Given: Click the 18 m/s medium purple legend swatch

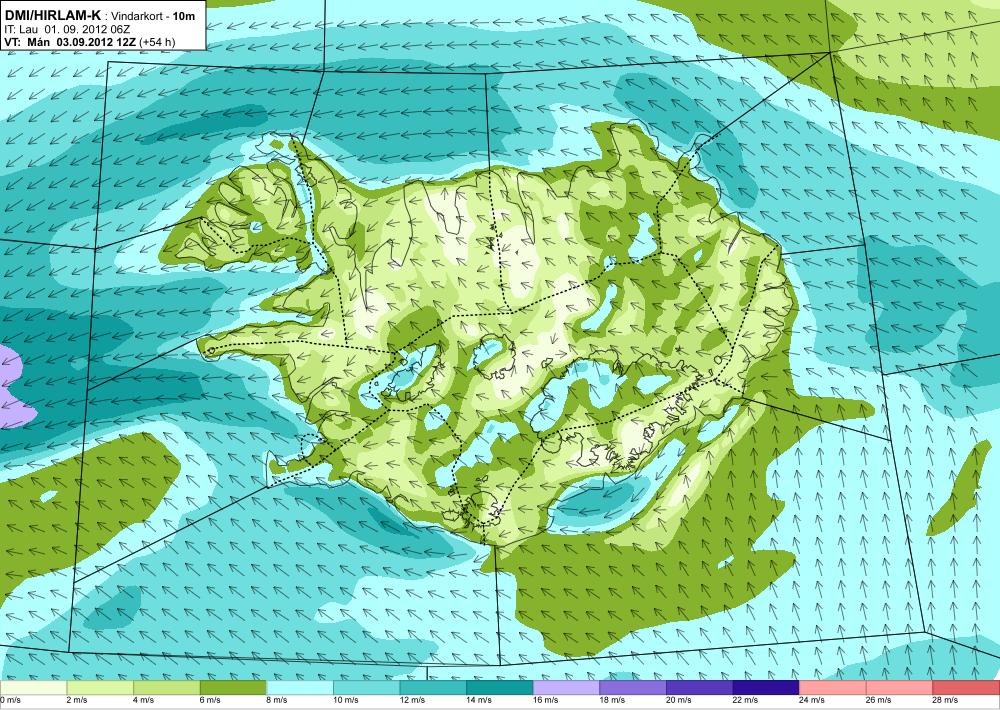Looking at the screenshot, I should [x=633, y=688].
